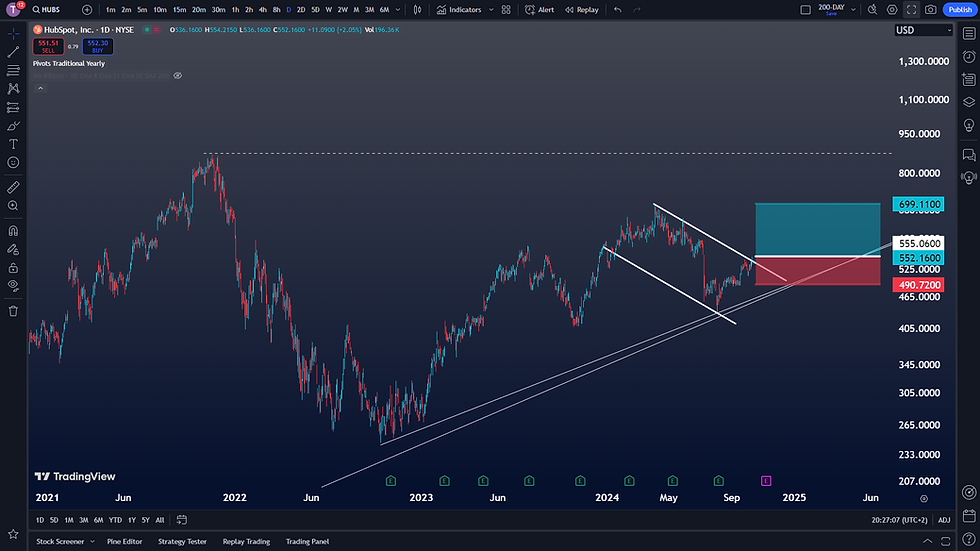Switch to 1h timeframe
The image size is (980, 551).
click(x=235, y=9)
